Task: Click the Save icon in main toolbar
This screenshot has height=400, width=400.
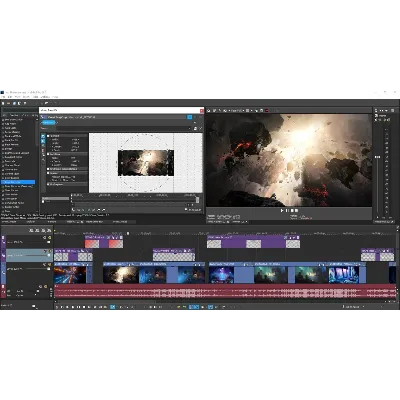Action: [x=14, y=103]
